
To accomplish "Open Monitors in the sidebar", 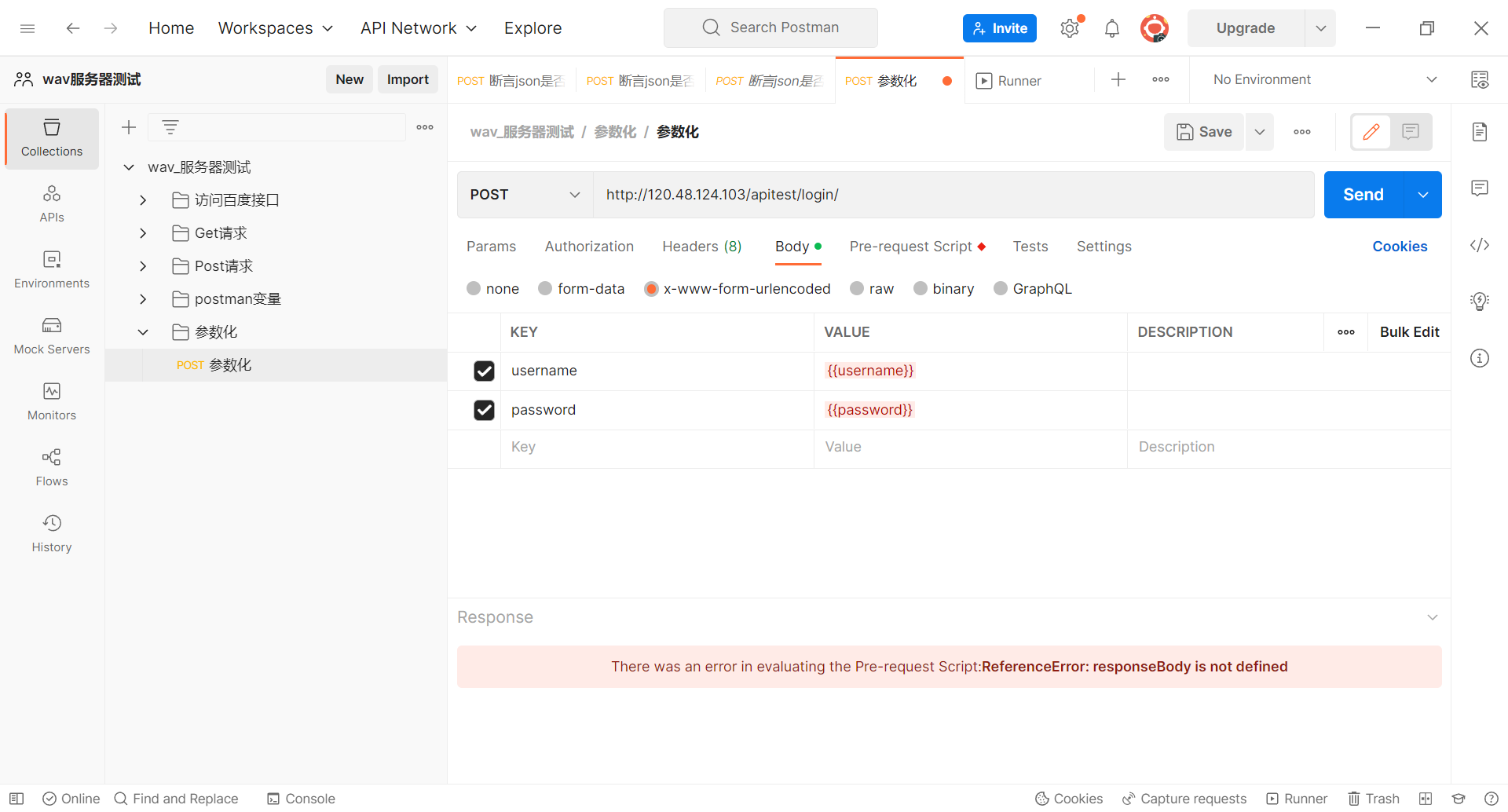I will click(x=52, y=402).
